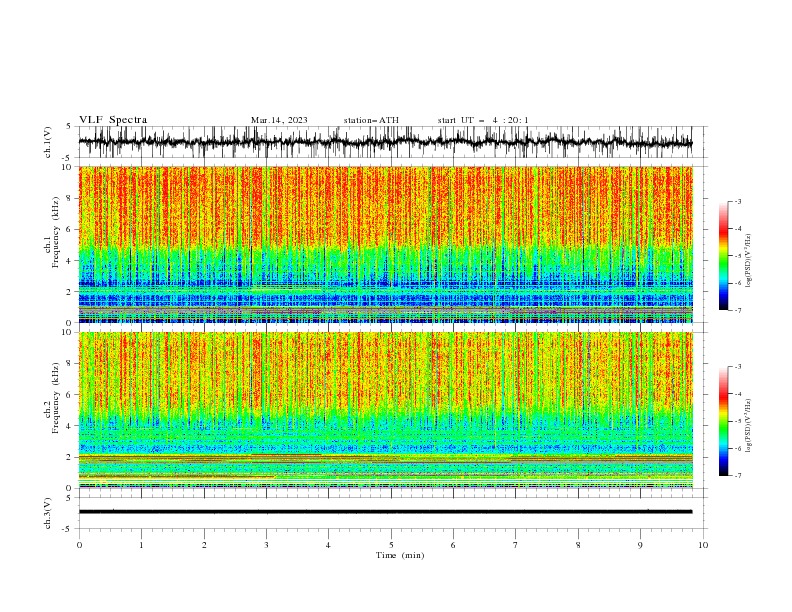792x612 pixels.
Task: Click the ch.1 voltage waveform trace
Action: [x=385, y=142]
